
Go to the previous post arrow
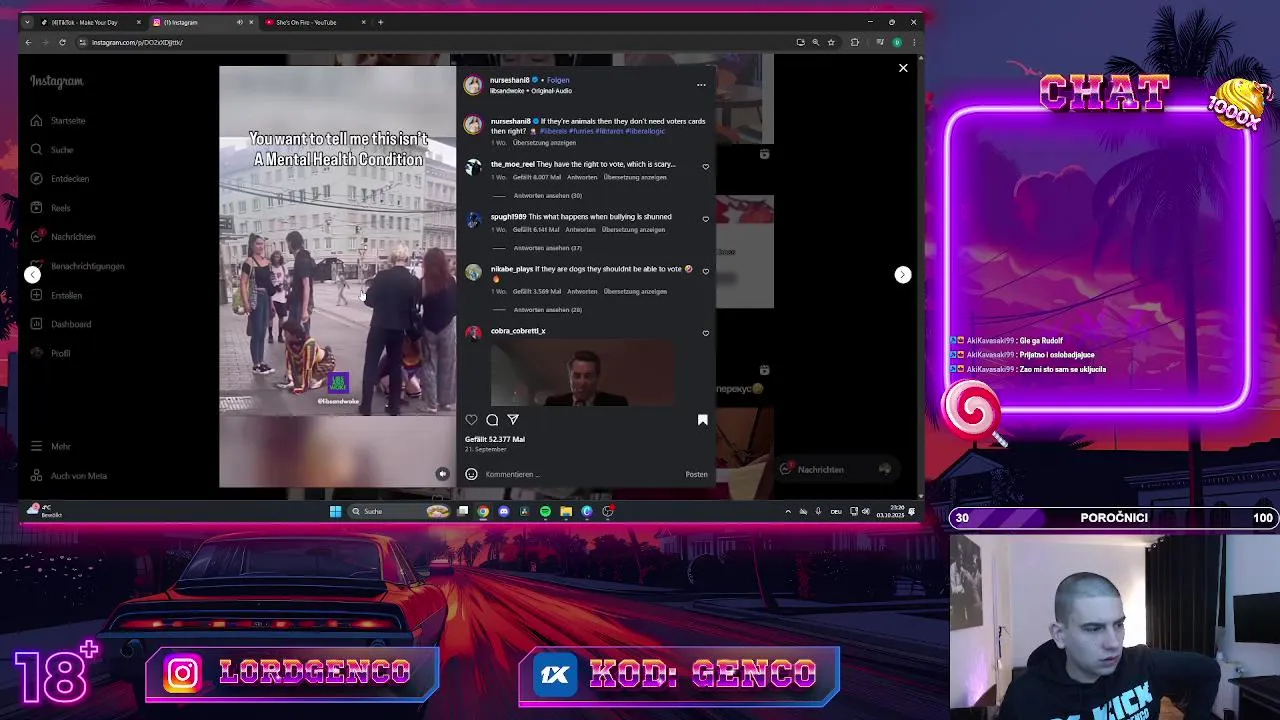(x=32, y=274)
